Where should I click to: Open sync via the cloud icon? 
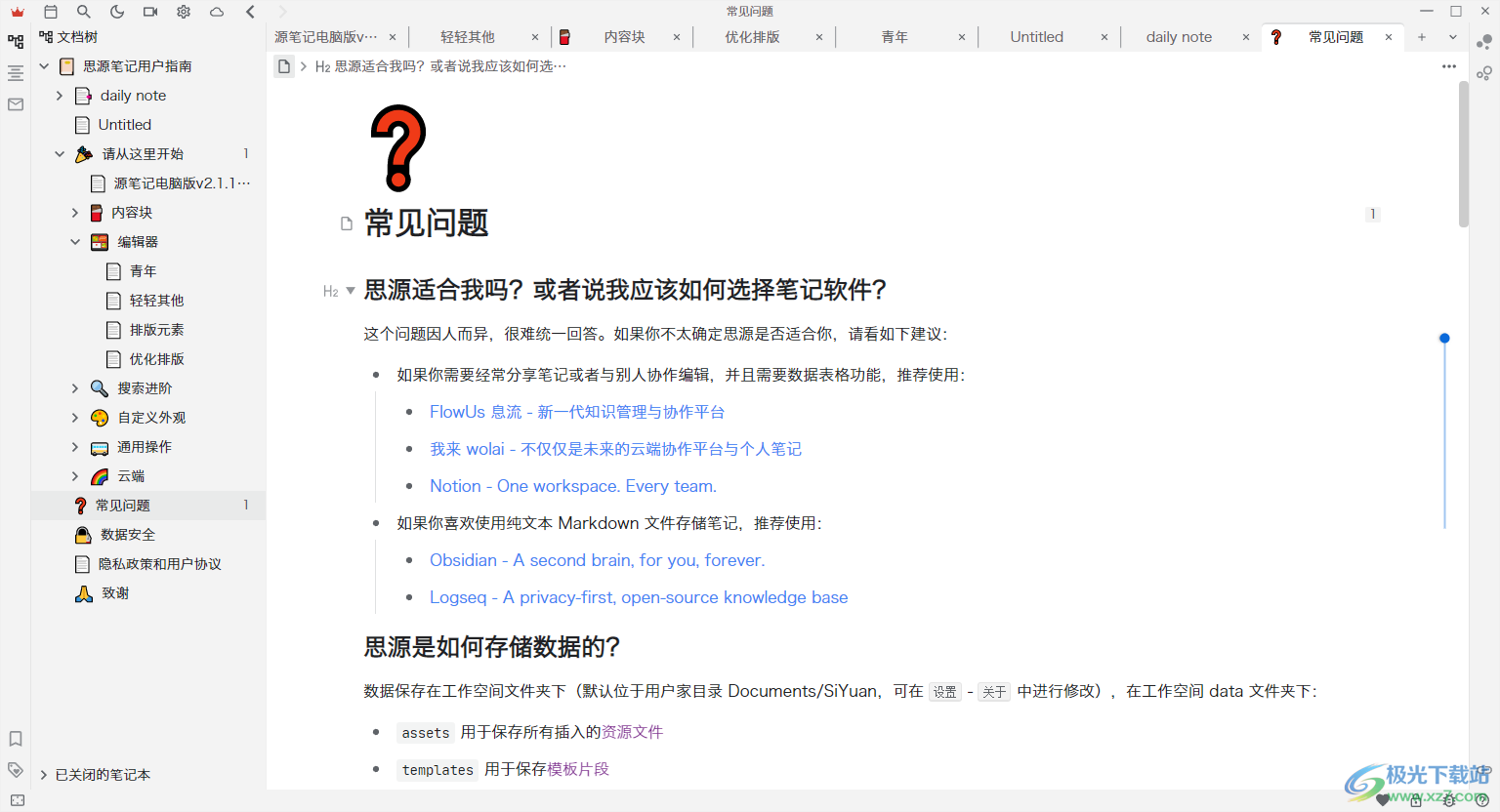click(219, 11)
